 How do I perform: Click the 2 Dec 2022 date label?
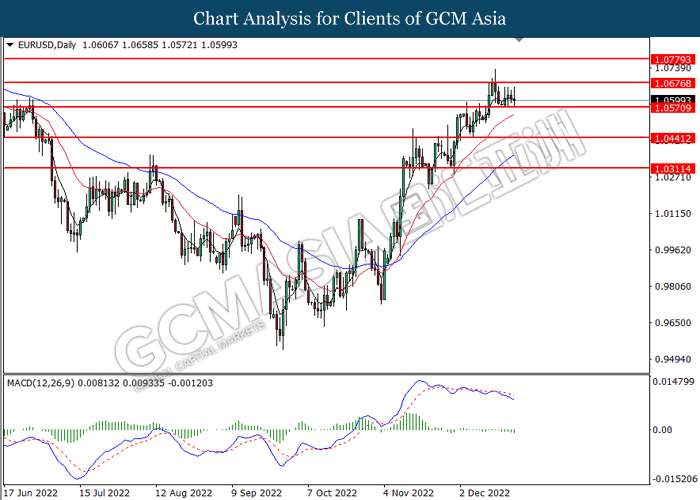pyautogui.click(x=484, y=493)
